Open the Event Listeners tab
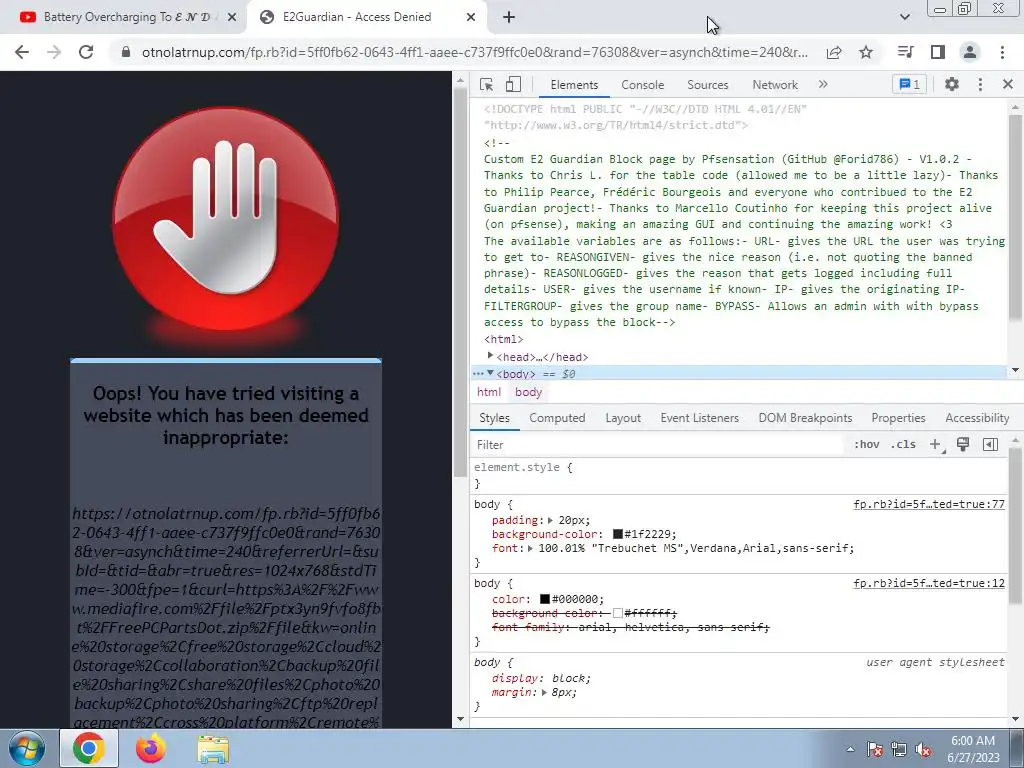The height and width of the screenshot is (768, 1024). point(699,418)
